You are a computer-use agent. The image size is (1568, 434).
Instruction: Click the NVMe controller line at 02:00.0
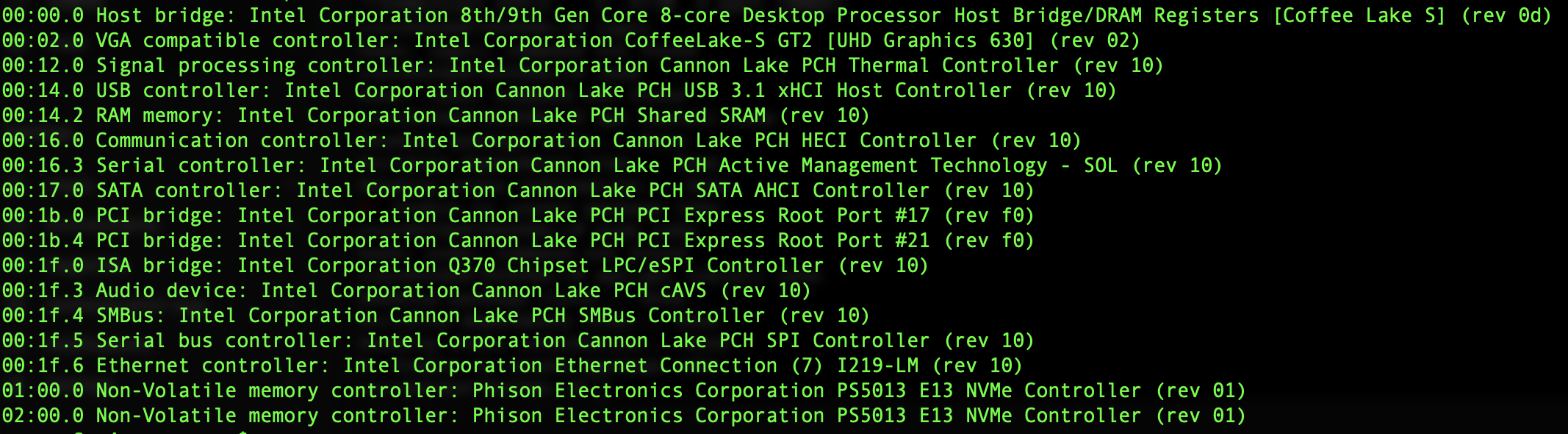coord(623,416)
